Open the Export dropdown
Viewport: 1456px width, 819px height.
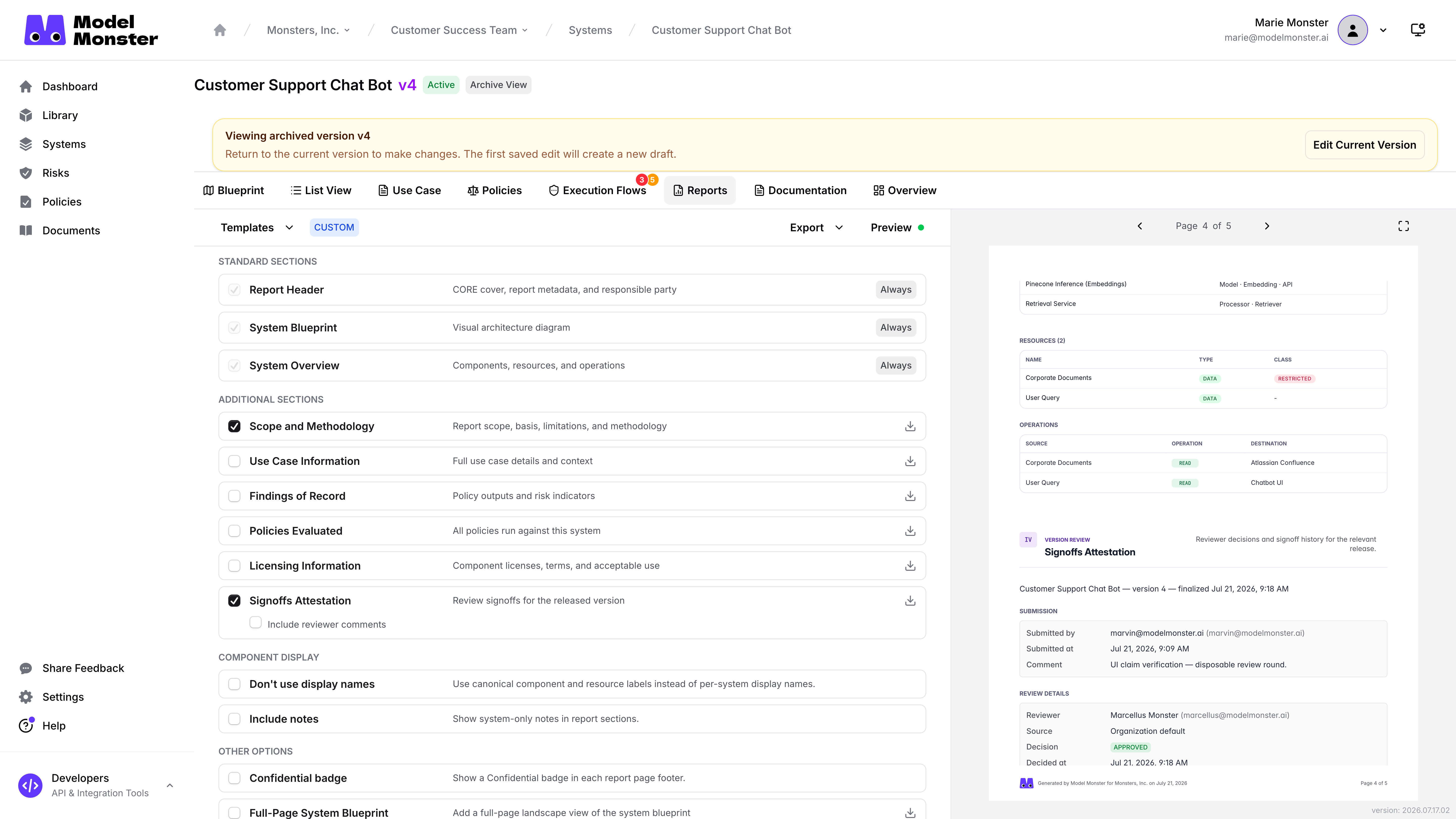click(x=817, y=227)
